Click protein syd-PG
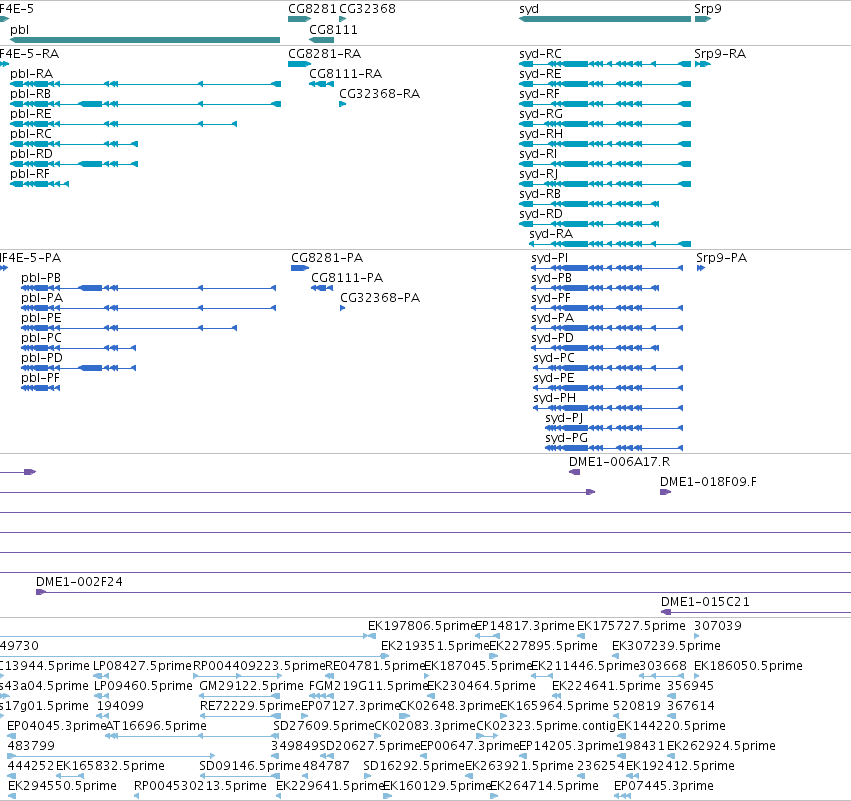 click(x=614, y=448)
